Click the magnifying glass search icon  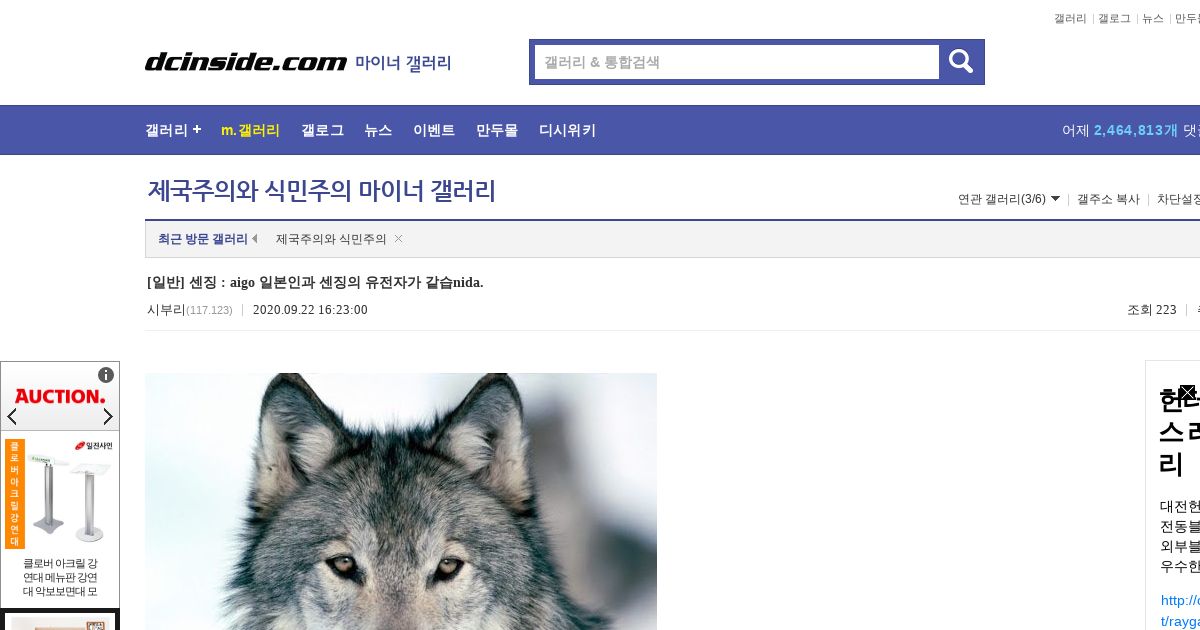[961, 62]
